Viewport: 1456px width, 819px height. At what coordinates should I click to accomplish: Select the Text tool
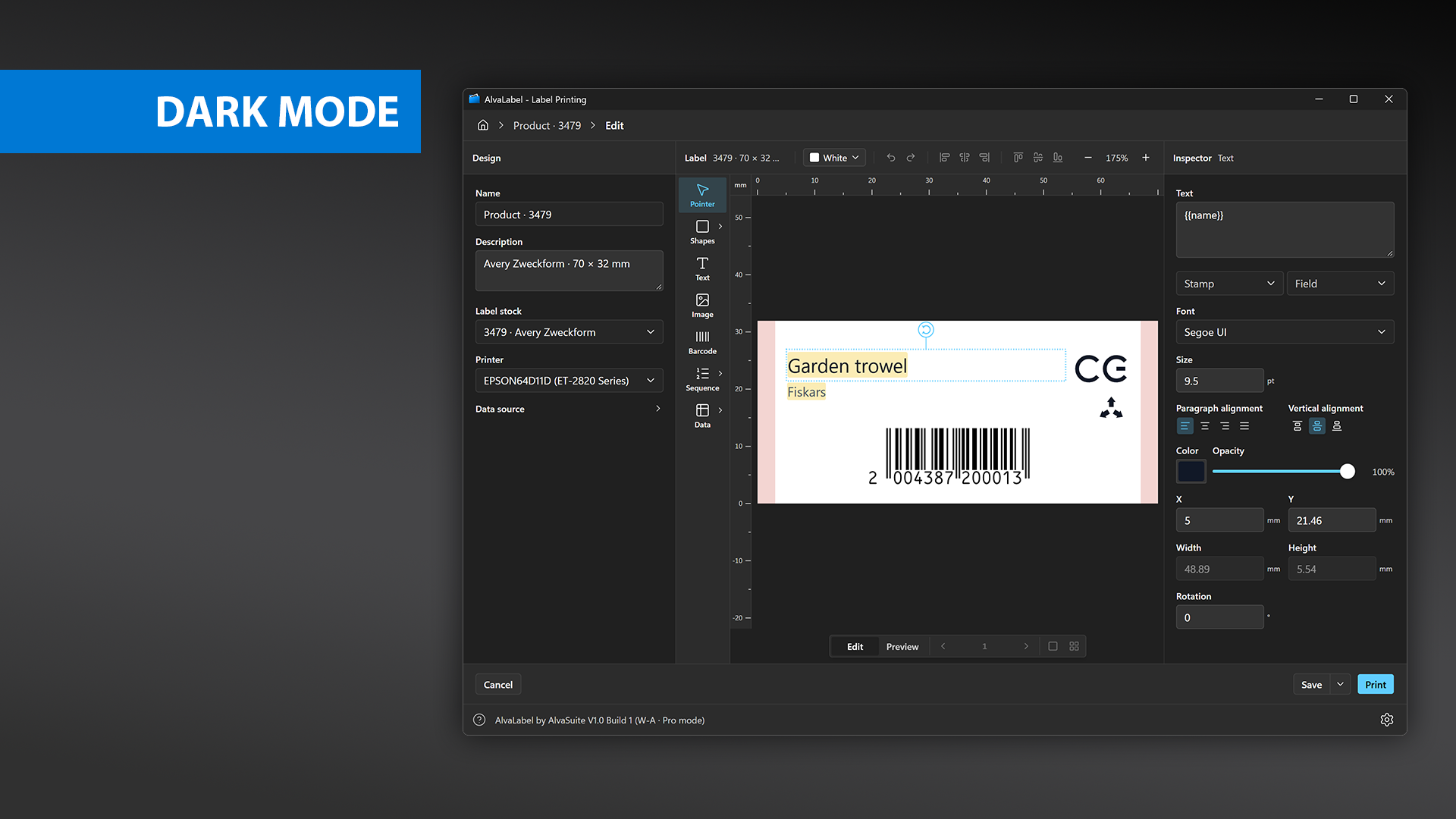[702, 268]
